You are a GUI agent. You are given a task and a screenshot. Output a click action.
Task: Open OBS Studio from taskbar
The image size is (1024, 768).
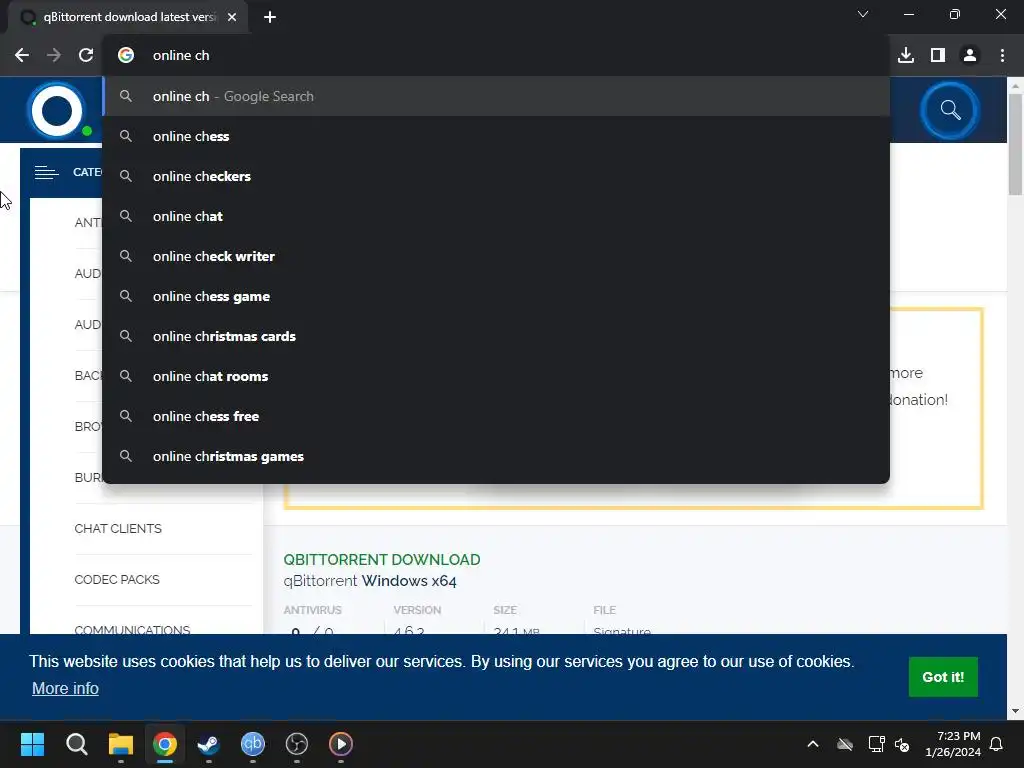coord(296,744)
